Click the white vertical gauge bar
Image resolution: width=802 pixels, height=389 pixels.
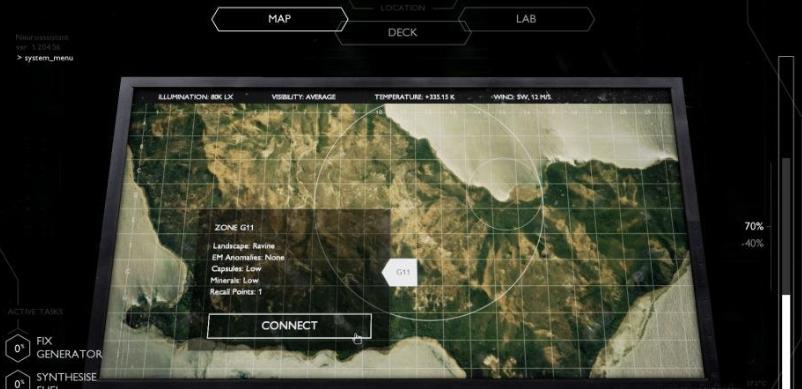786,341
